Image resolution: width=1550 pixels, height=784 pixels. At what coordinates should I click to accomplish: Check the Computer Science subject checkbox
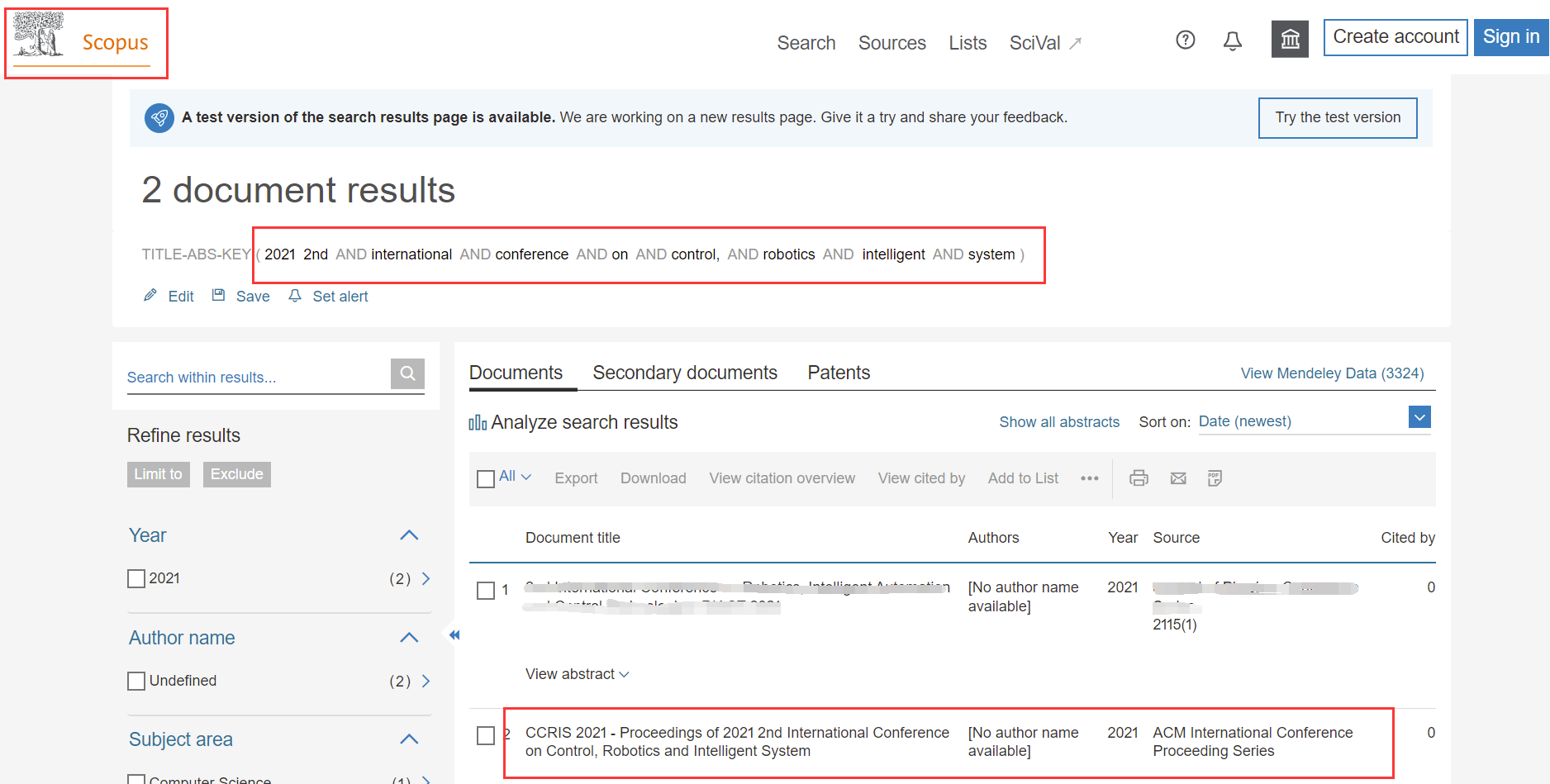(x=136, y=779)
